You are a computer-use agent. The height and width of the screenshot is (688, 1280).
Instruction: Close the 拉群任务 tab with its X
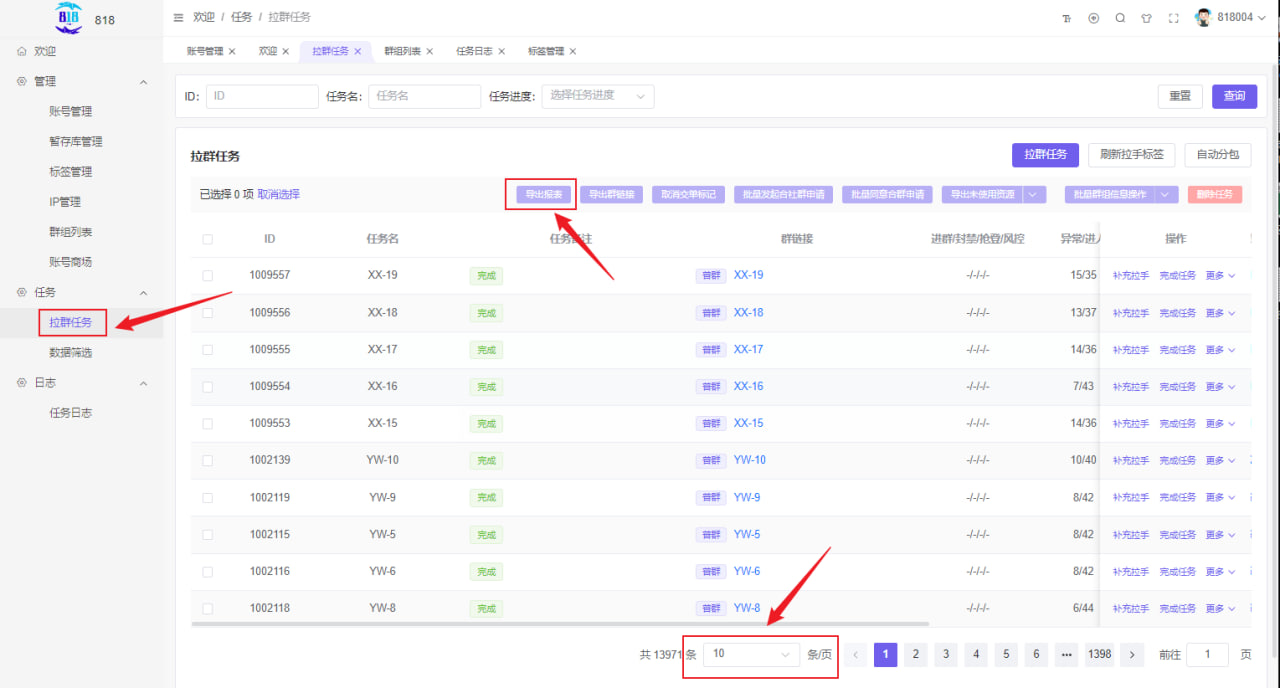(357, 51)
